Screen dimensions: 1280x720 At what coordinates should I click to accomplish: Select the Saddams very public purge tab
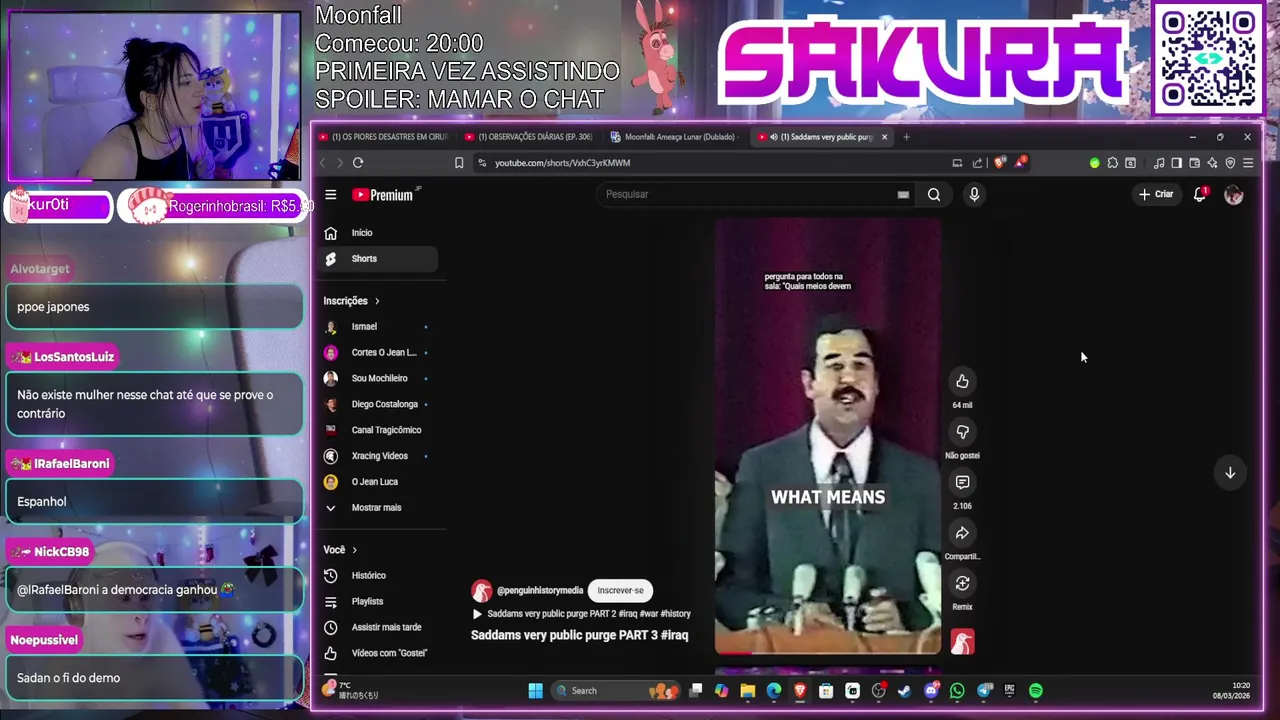[x=820, y=137]
